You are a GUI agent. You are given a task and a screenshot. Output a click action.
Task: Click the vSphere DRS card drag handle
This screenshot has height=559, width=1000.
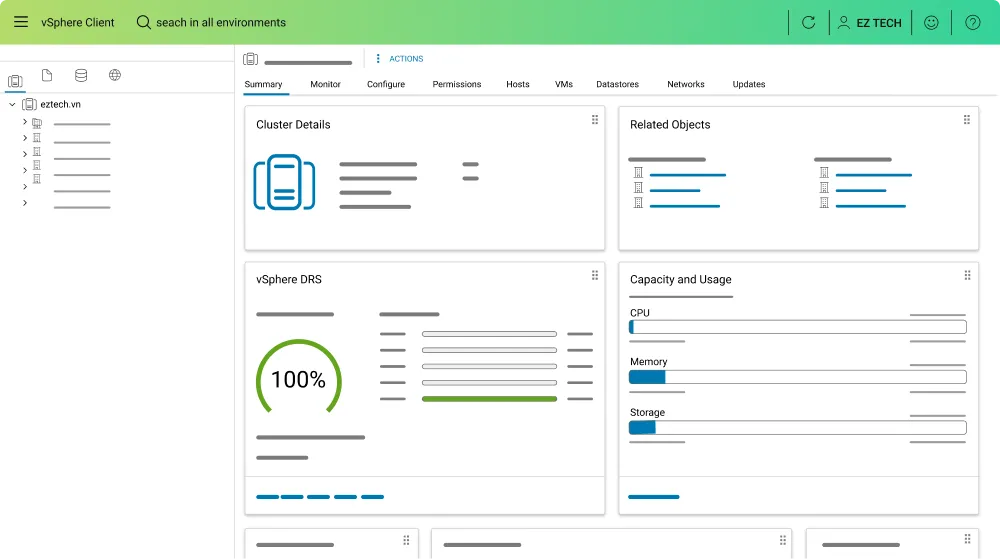[595, 275]
